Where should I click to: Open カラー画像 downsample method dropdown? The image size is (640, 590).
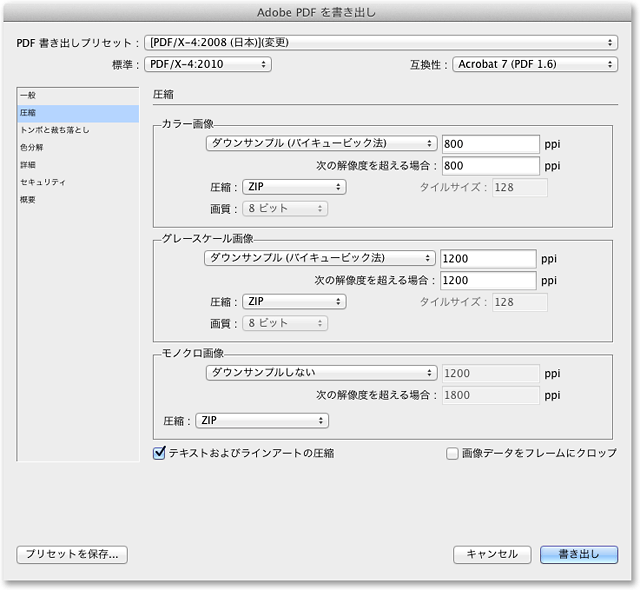coord(320,143)
